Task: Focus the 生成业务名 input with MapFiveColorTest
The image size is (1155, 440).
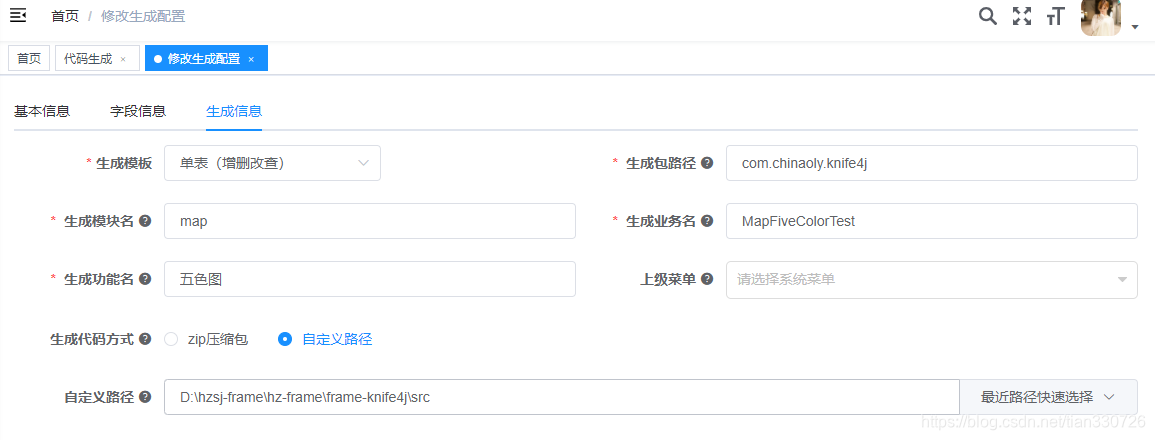Action: point(932,221)
